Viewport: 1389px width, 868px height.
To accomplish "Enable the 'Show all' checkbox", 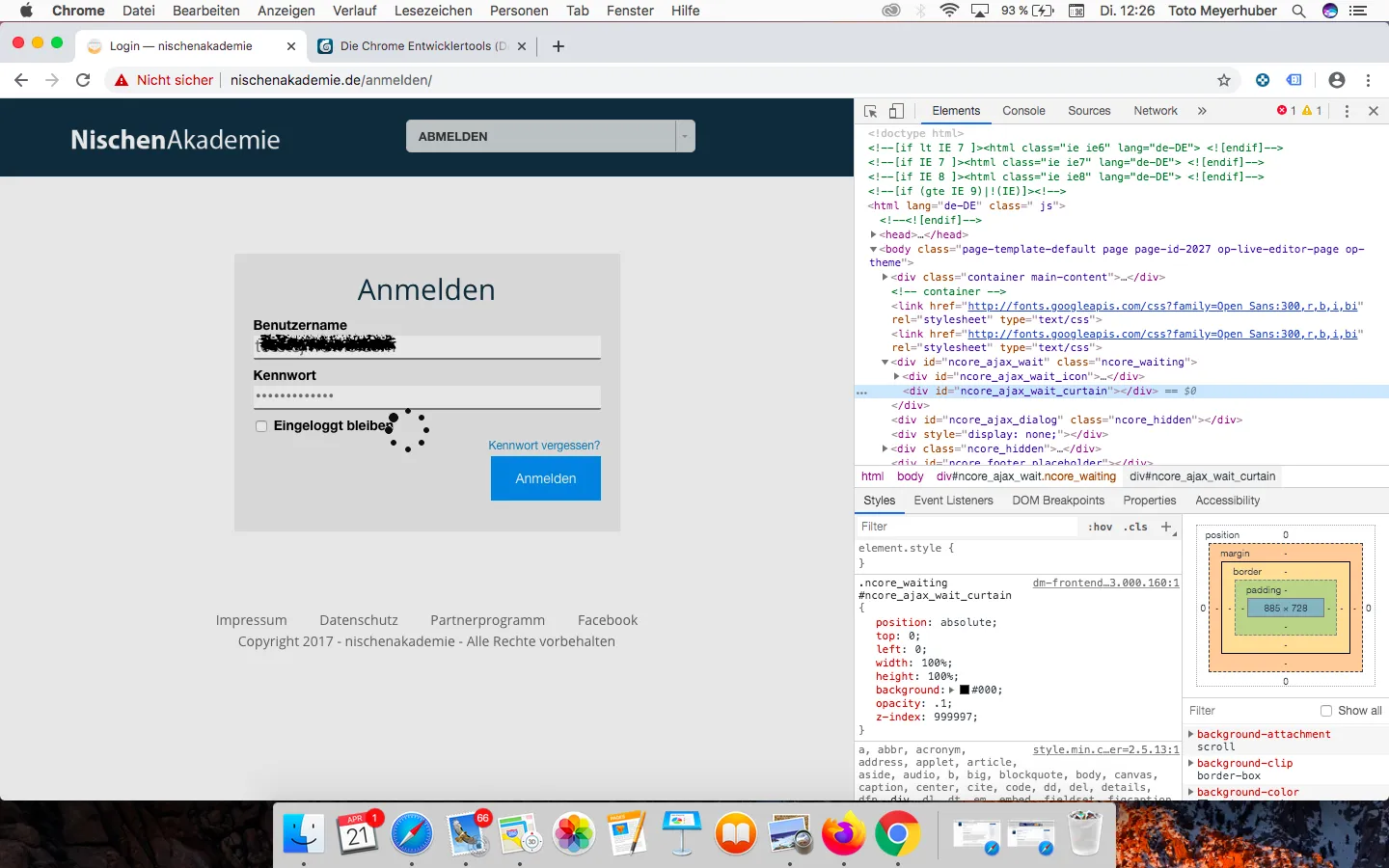I will pos(1326,711).
